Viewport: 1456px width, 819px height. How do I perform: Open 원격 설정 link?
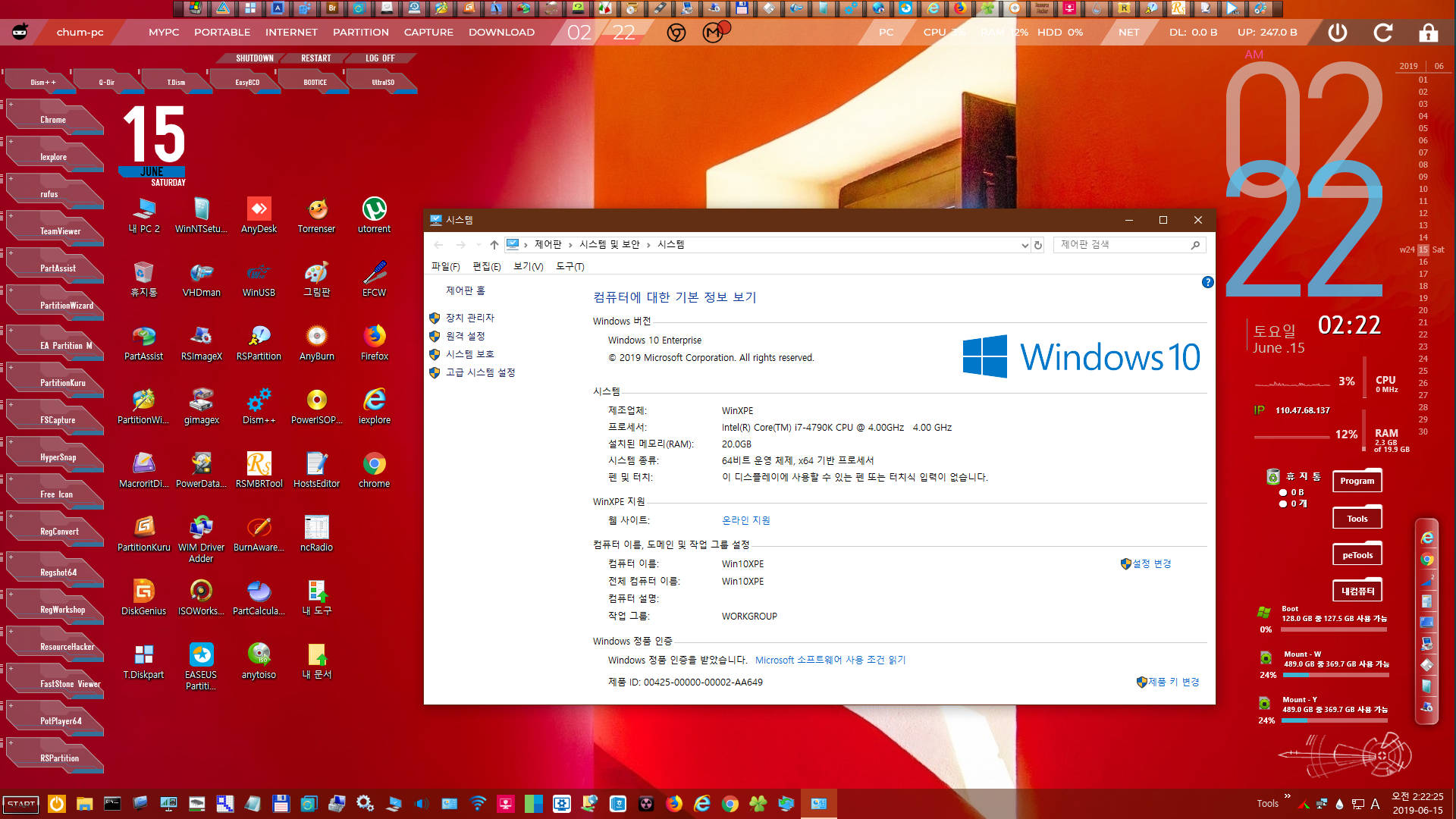coord(465,336)
